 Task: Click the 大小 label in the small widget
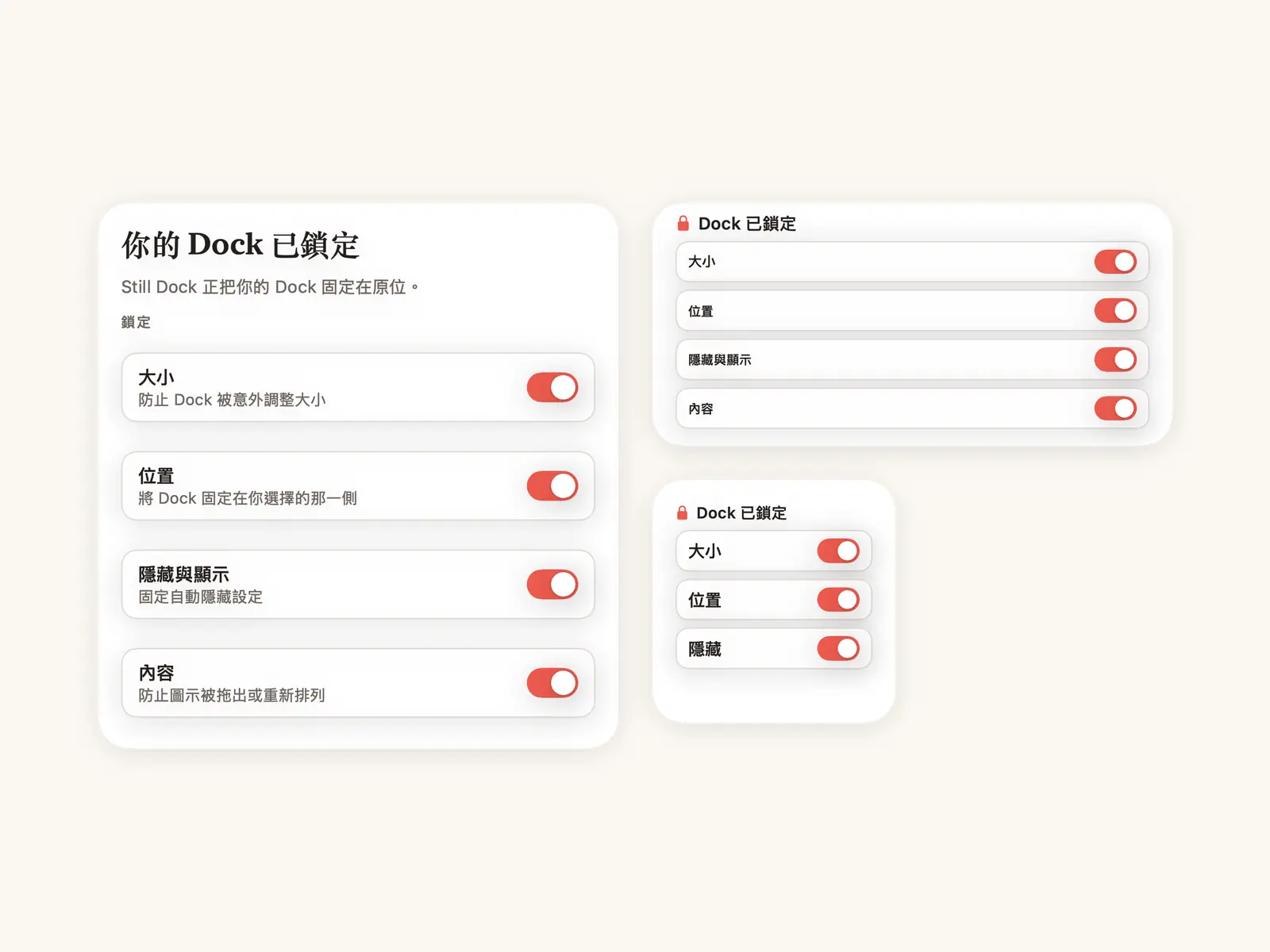point(705,551)
